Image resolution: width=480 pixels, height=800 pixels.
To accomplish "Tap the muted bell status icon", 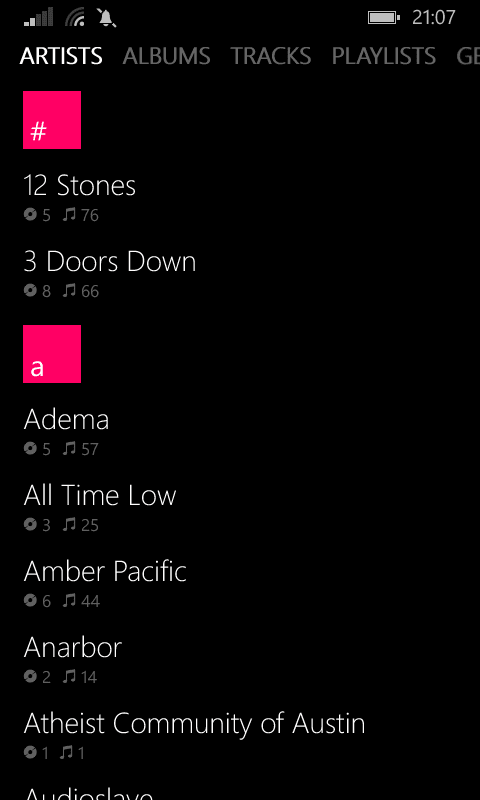I will point(106,18).
